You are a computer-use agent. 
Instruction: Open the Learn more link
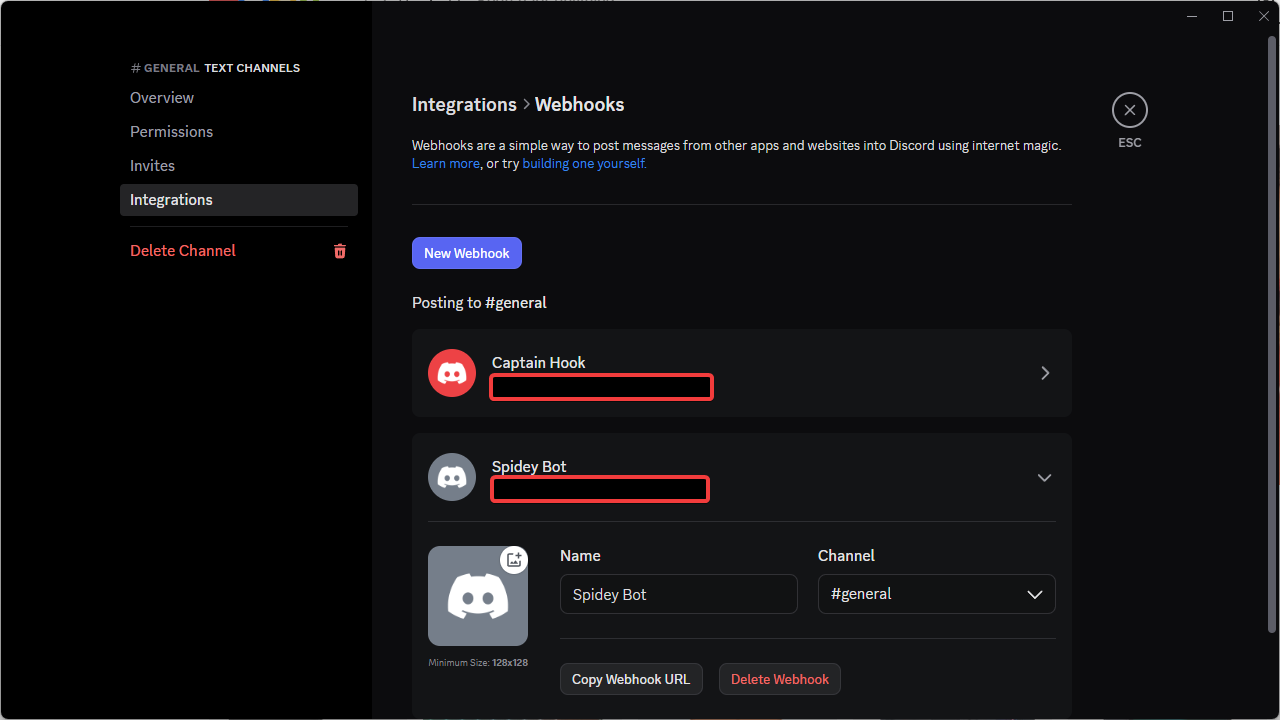(x=446, y=164)
